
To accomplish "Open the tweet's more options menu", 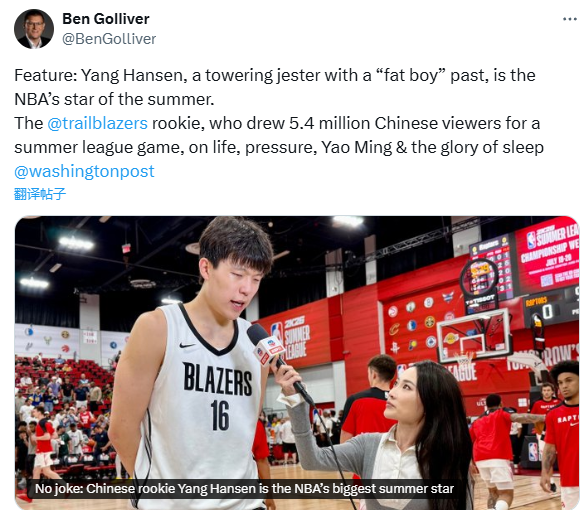I will 569,19.
